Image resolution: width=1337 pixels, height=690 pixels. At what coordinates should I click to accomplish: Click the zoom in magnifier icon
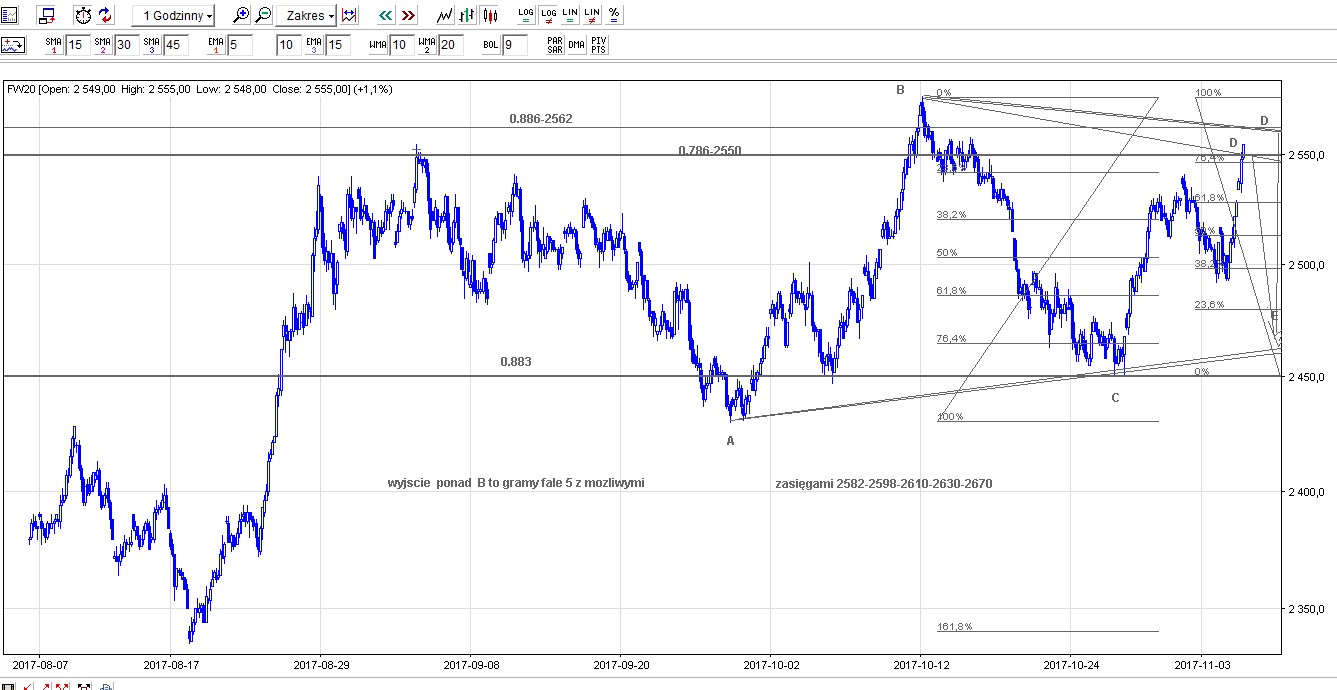[241, 15]
